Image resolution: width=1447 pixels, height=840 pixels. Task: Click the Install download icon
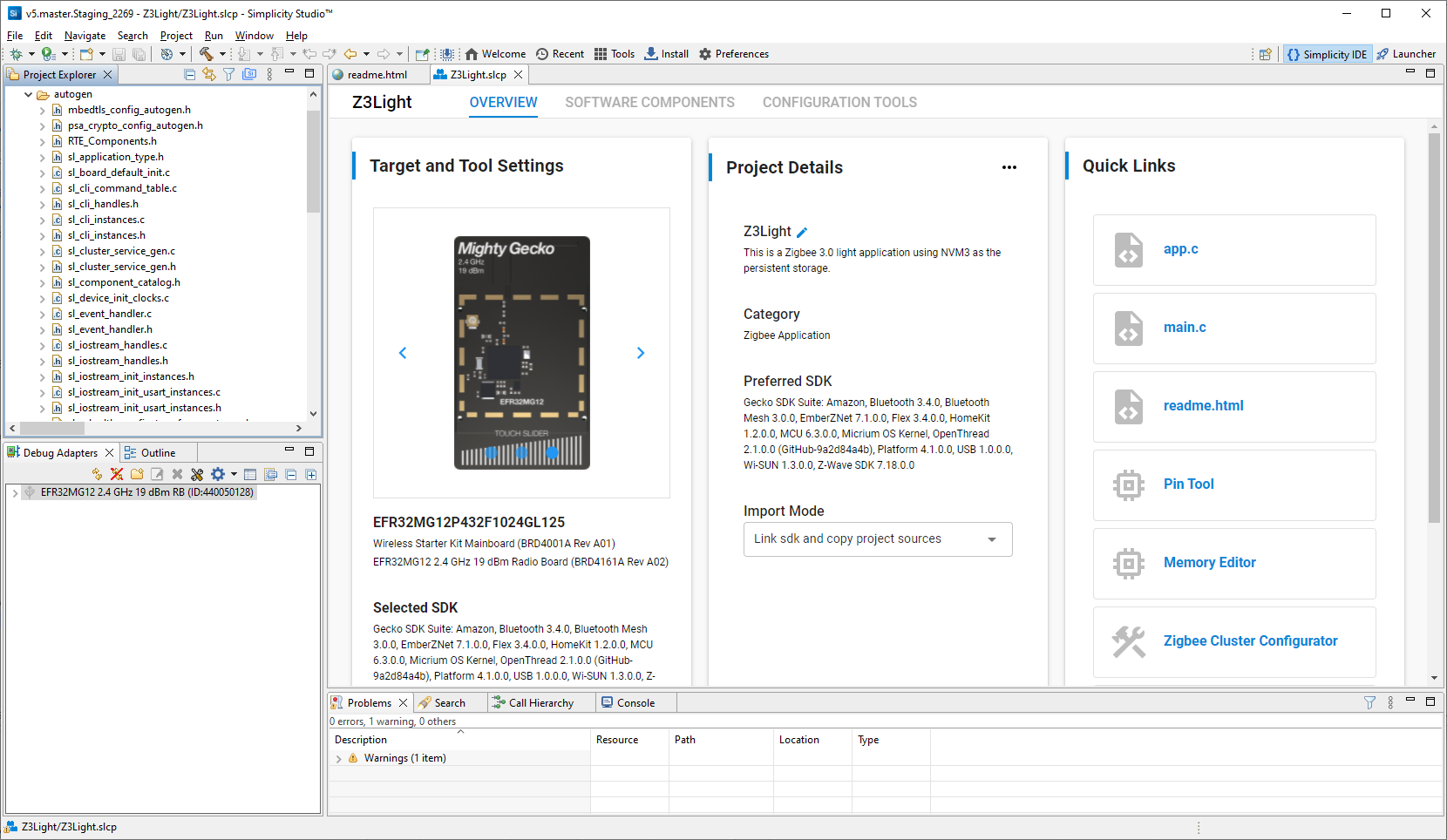click(x=651, y=54)
